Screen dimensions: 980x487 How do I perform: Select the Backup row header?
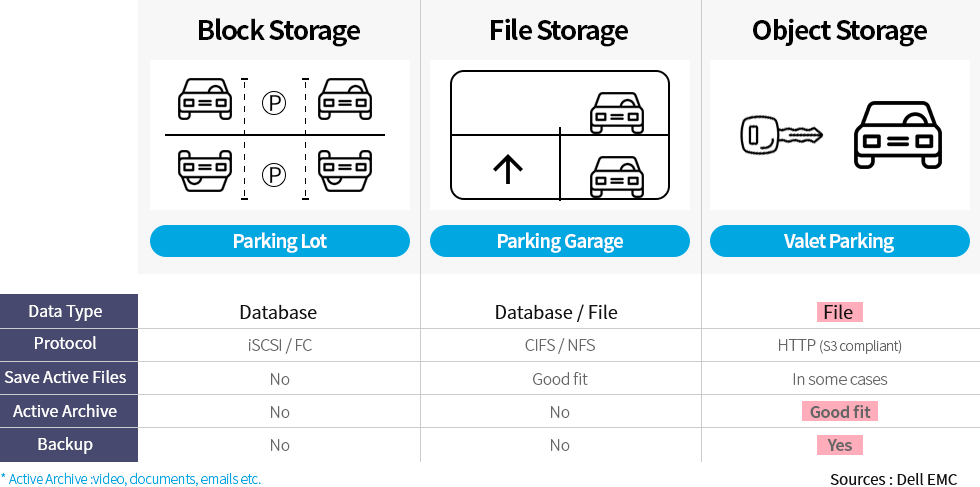coord(68,444)
